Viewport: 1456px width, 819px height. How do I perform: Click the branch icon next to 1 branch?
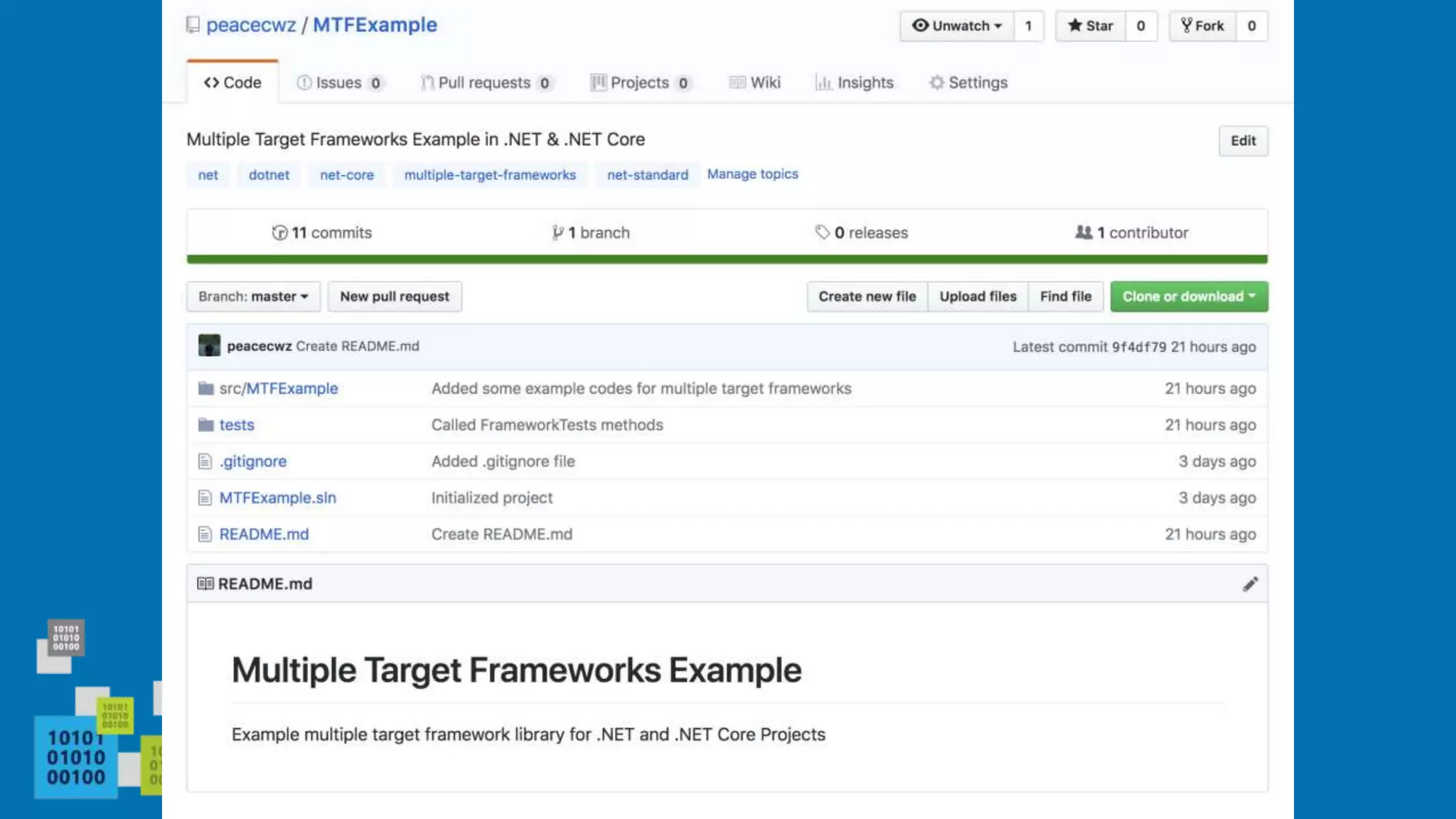(558, 232)
